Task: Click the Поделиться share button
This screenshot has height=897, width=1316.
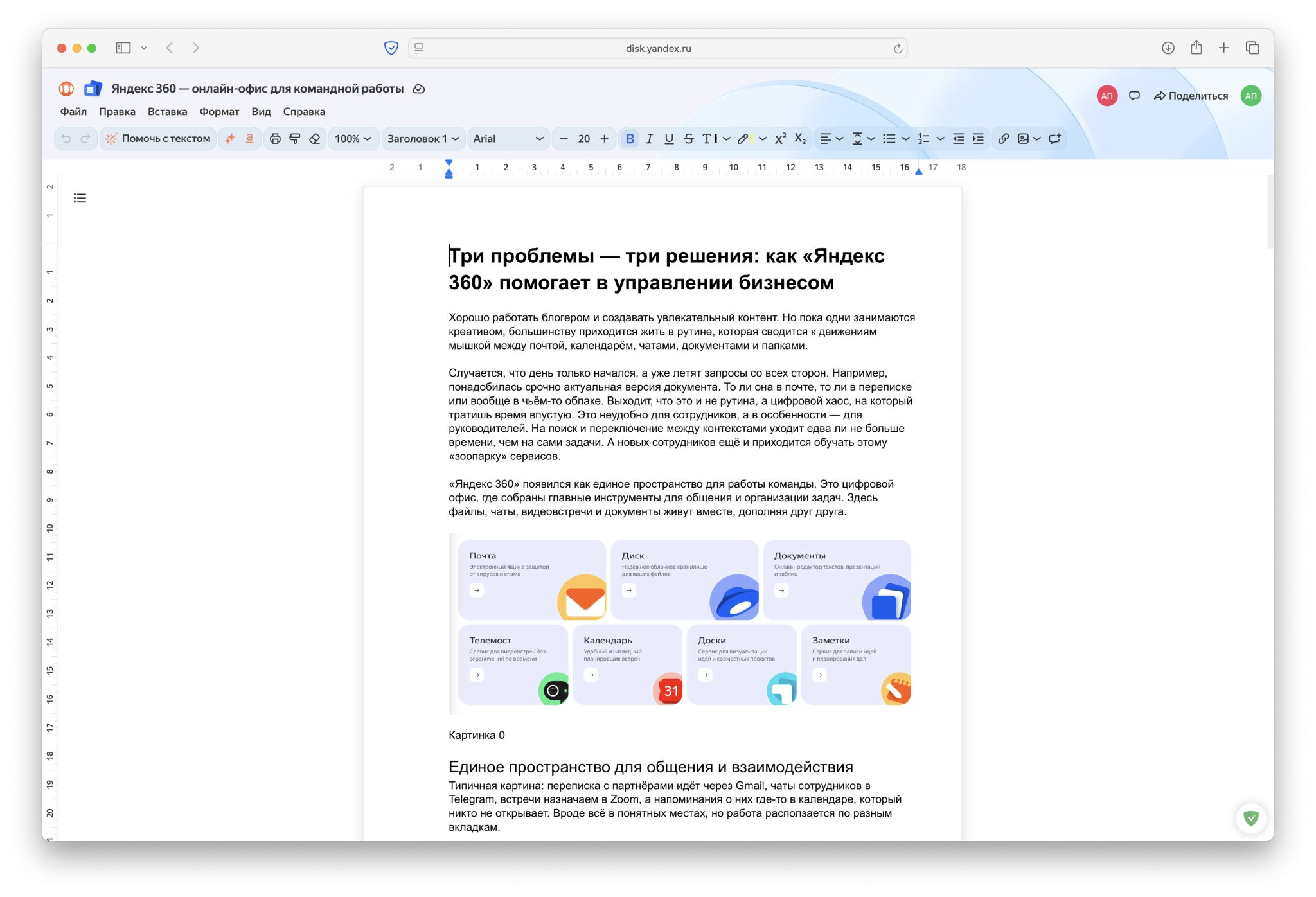Action: (1191, 96)
